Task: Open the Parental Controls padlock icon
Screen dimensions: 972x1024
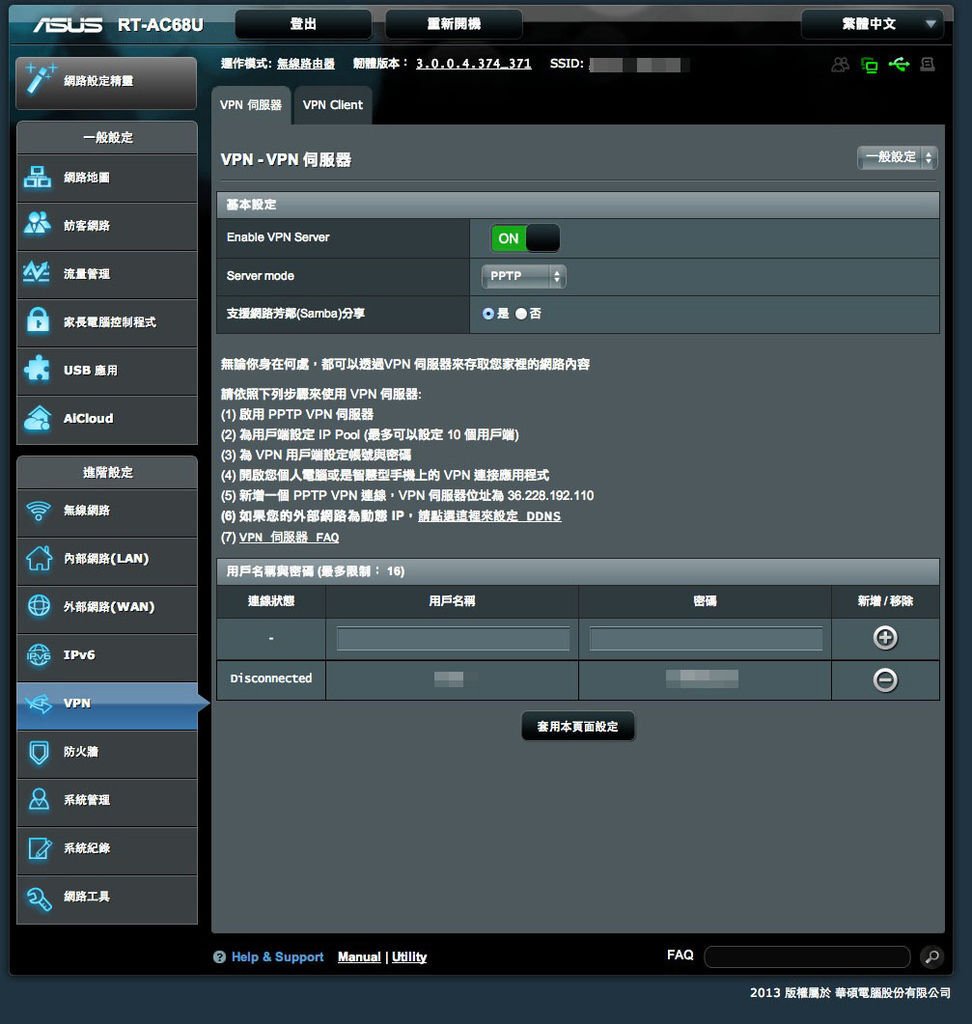Action: tap(37, 321)
